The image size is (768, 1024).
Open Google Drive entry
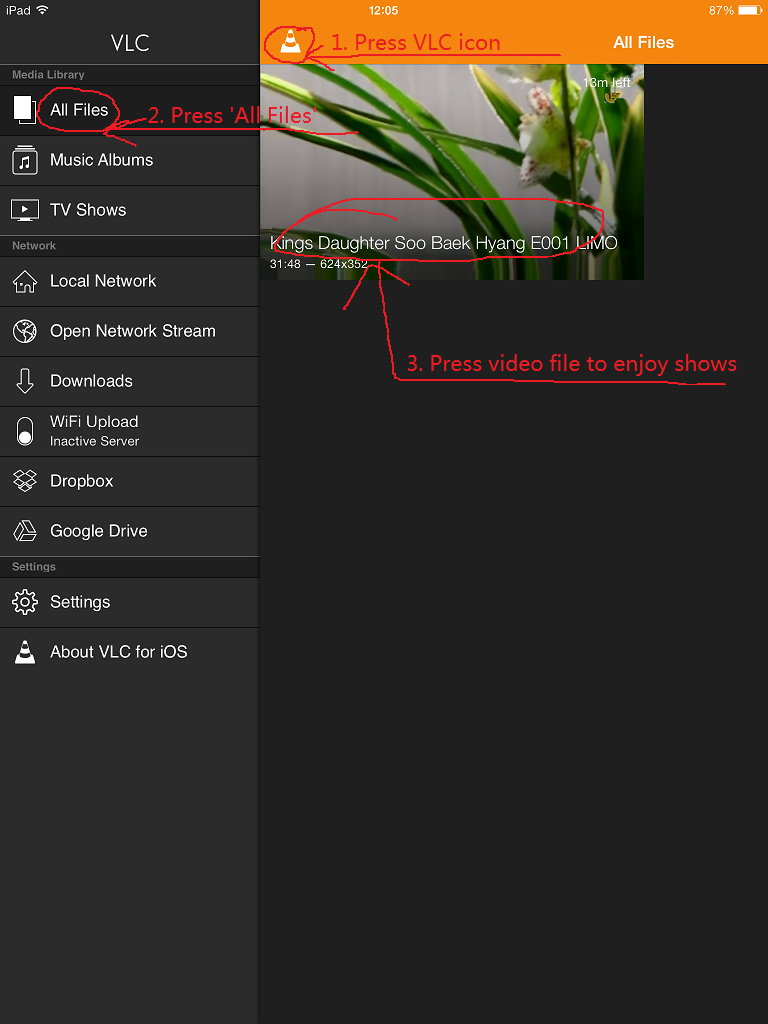coord(129,531)
